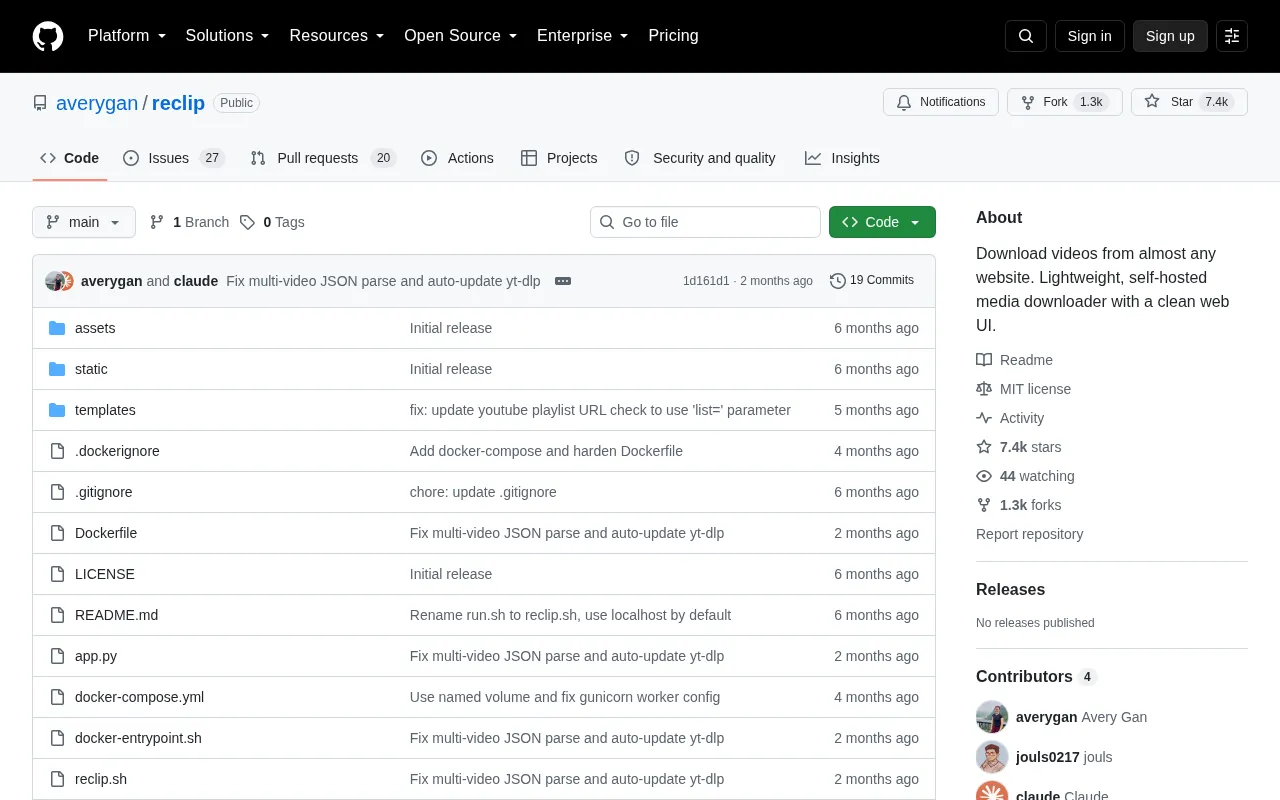Click the averygan avatar in commit bar
This screenshot has width=1280, height=800.
[x=55, y=281]
